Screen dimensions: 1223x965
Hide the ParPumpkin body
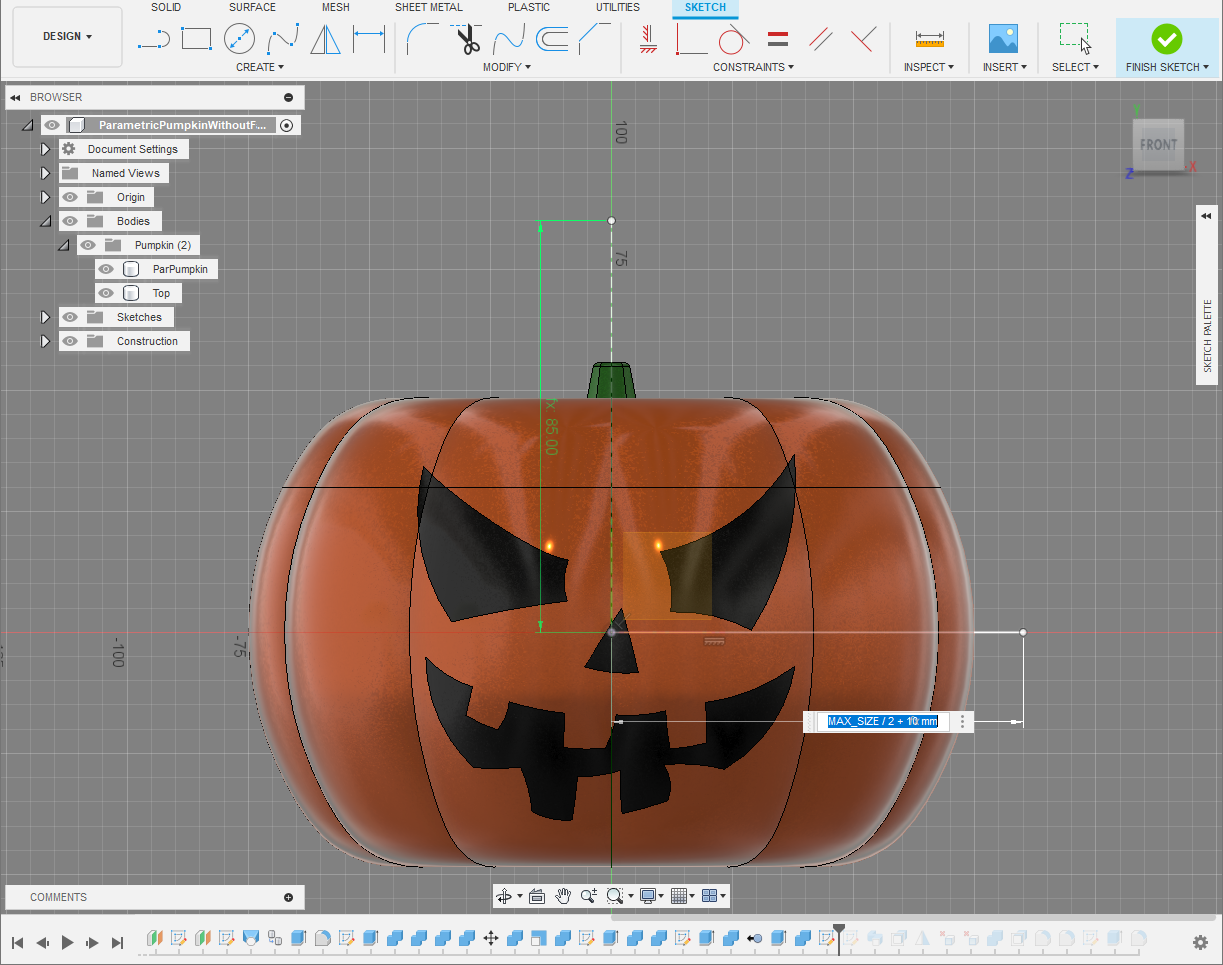click(x=106, y=269)
